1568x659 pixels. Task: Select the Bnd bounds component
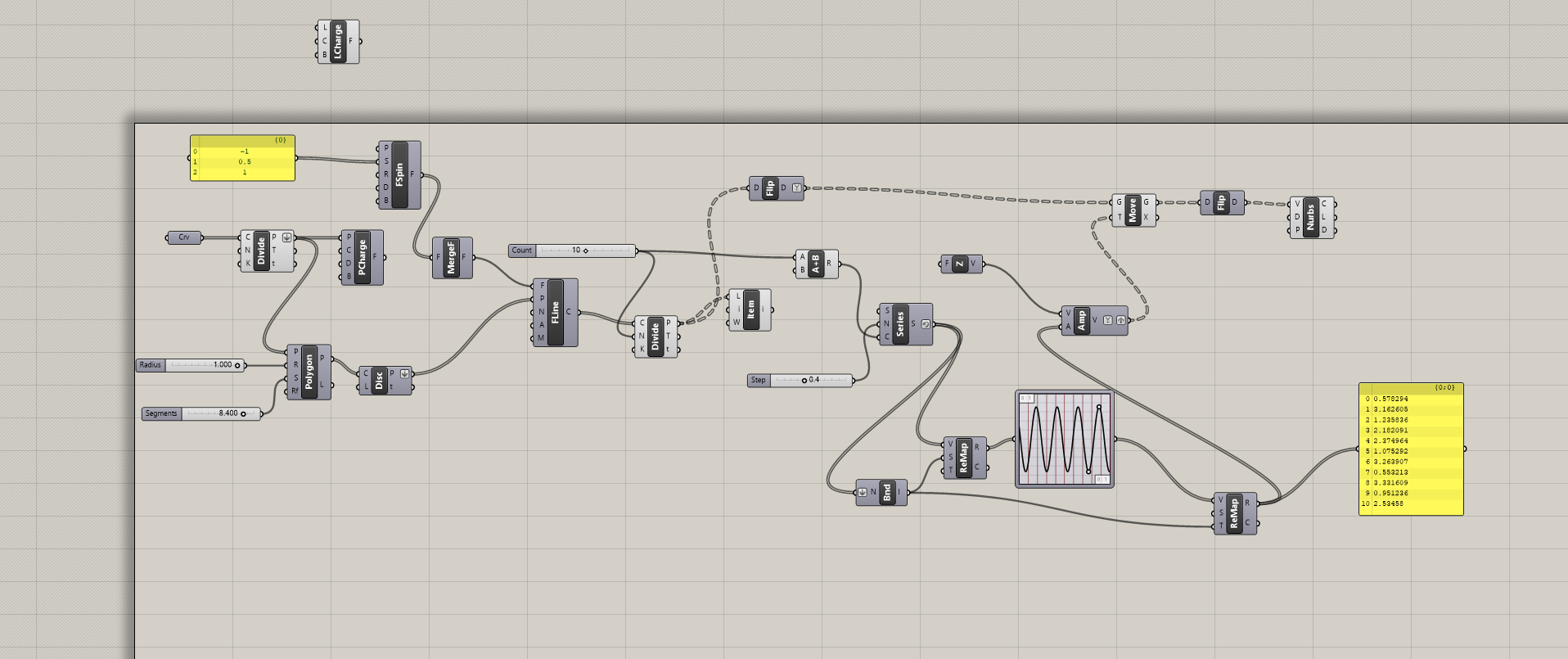pyautogui.click(x=886, y=492)
